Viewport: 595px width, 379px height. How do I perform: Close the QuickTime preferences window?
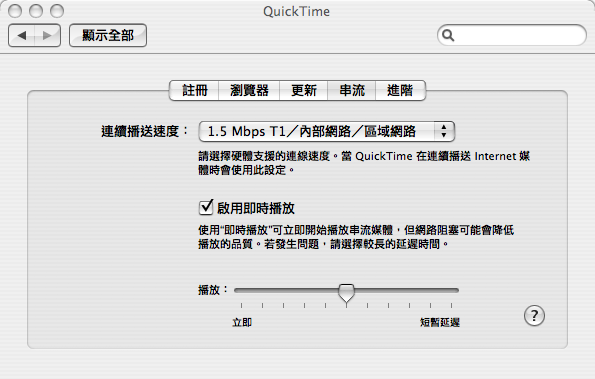pos(15,11)
